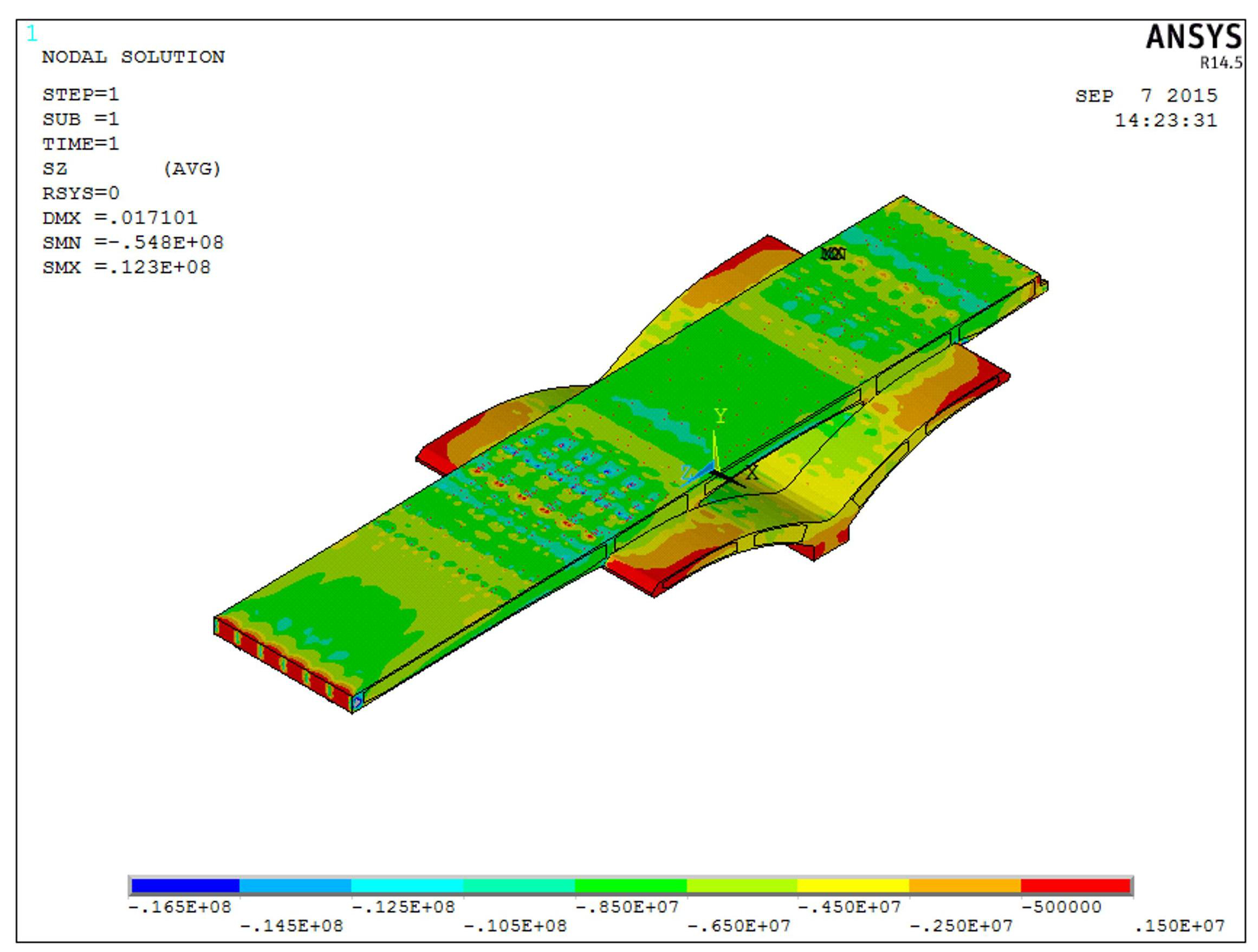Click the SEP 7 2015 date text

pos(1146,95)
